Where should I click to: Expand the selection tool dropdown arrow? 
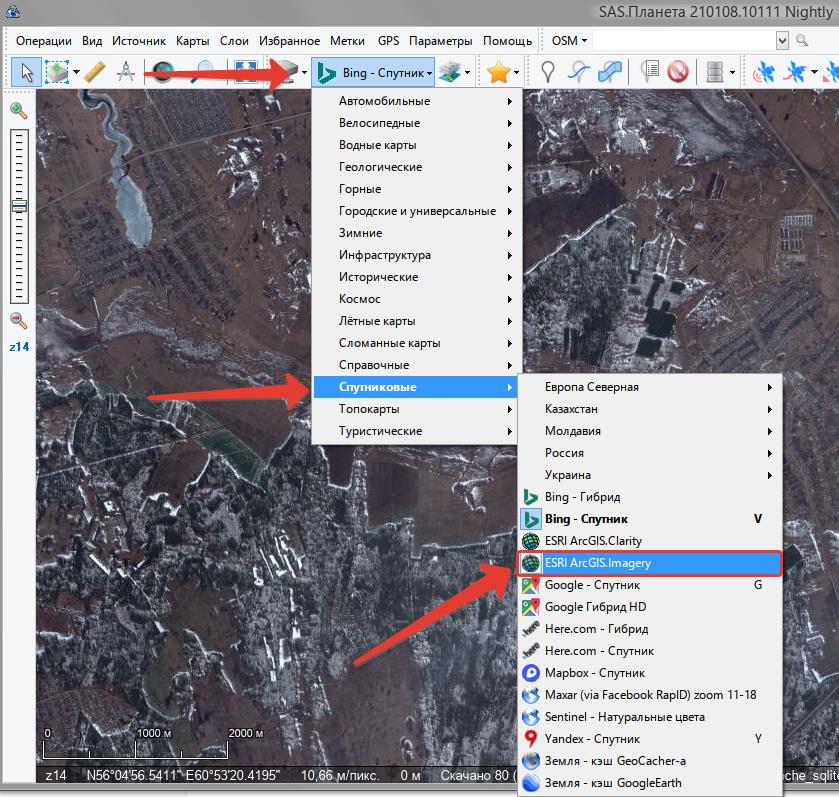(77, 72)
